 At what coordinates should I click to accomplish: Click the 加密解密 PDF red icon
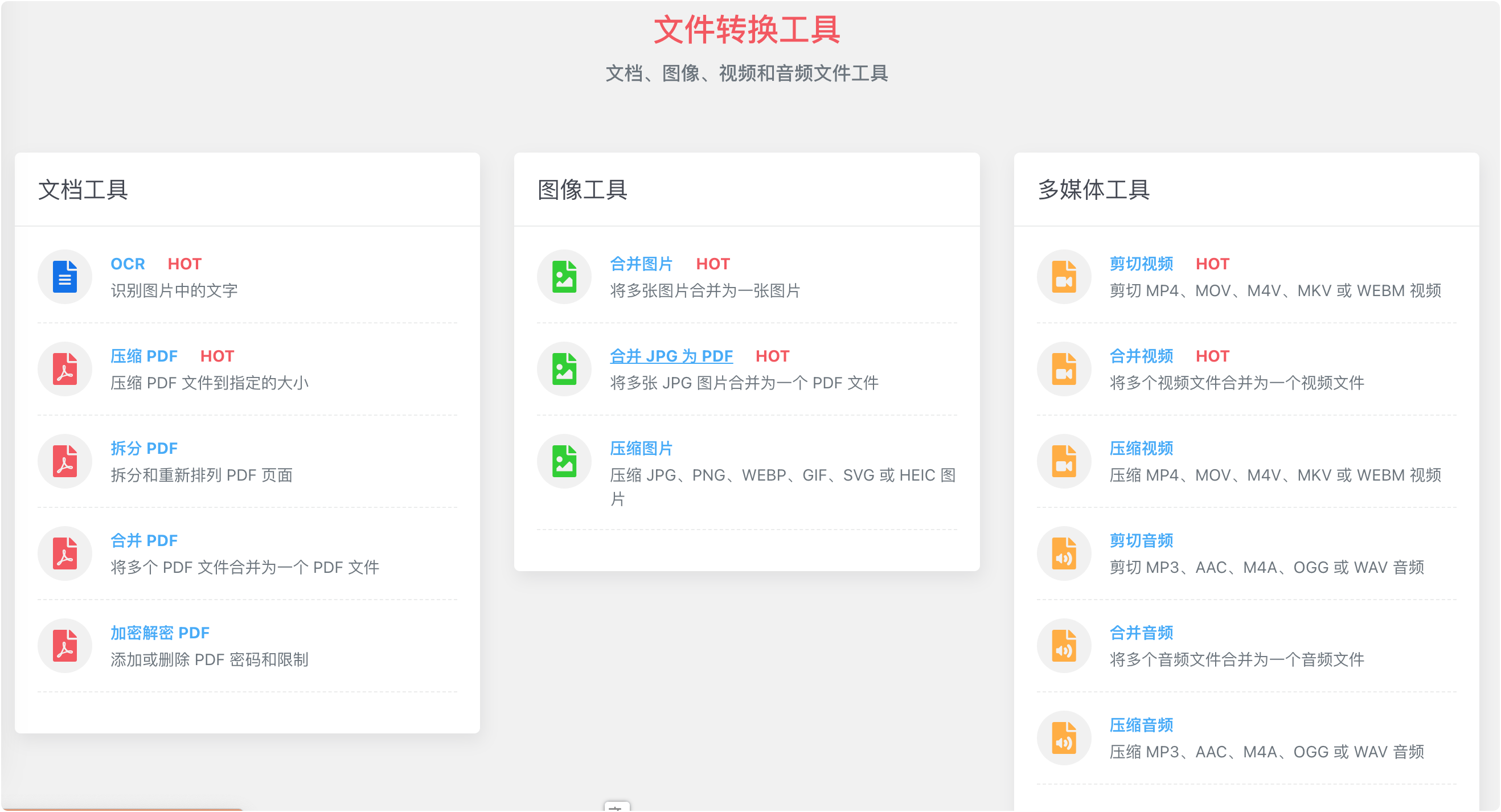65,646
